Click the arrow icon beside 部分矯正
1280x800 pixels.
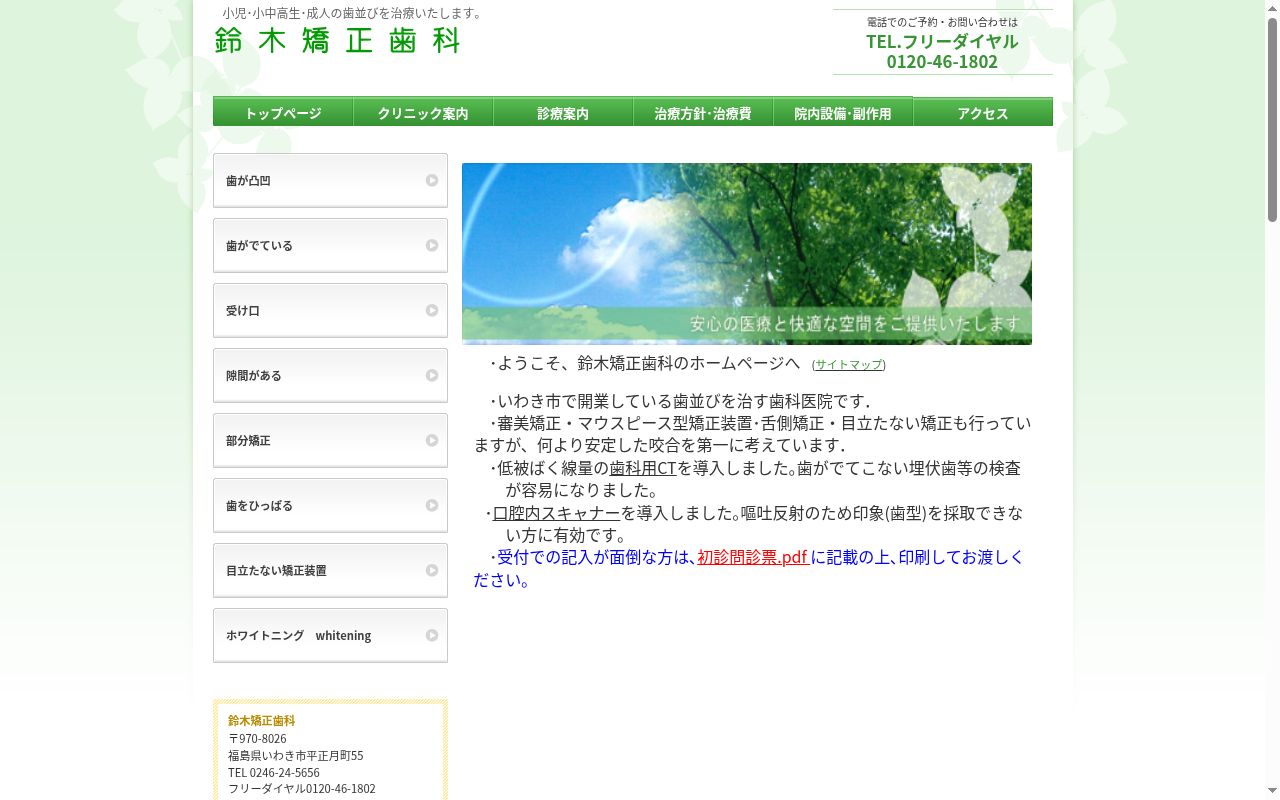point(432,441)
